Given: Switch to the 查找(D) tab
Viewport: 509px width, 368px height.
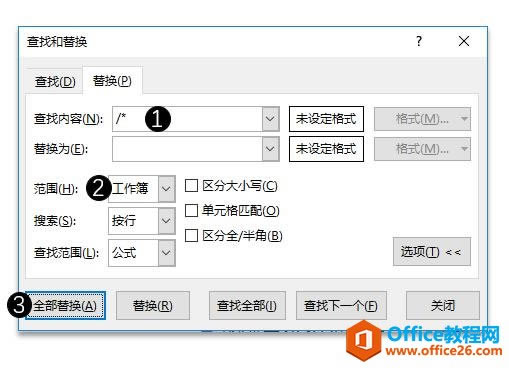Looking at the screenshot, I should coord(55,81).
